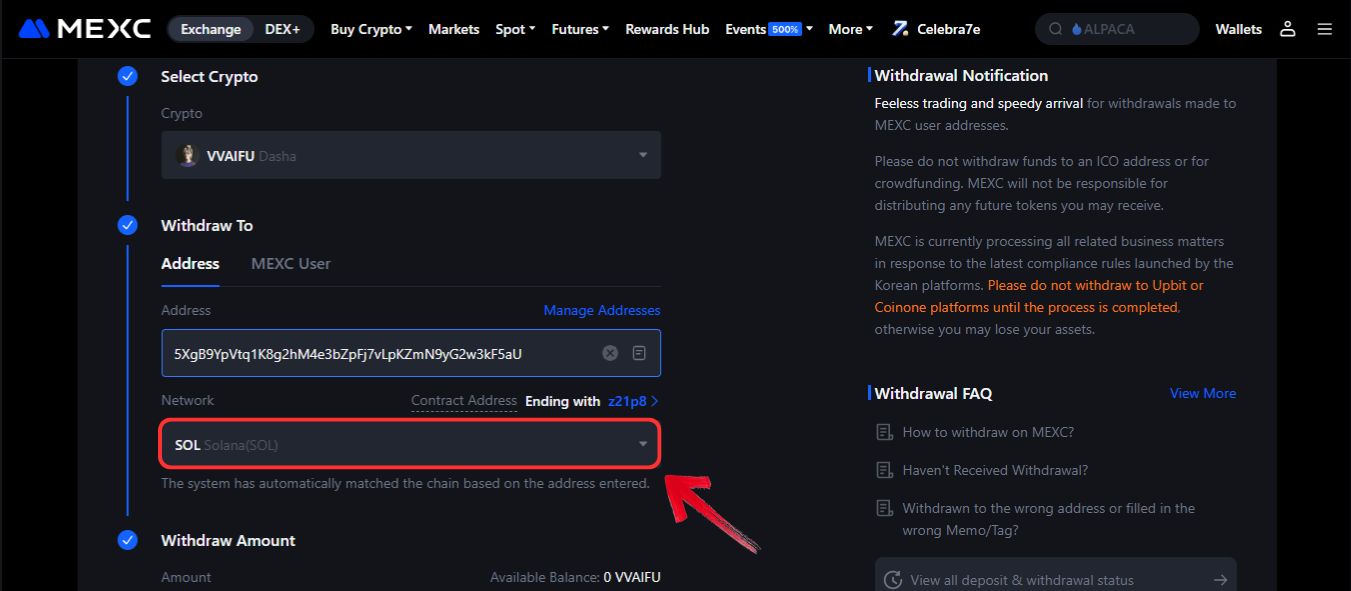
Task: Click the arrow in View all deposit status
Action: click(1220, 580)
